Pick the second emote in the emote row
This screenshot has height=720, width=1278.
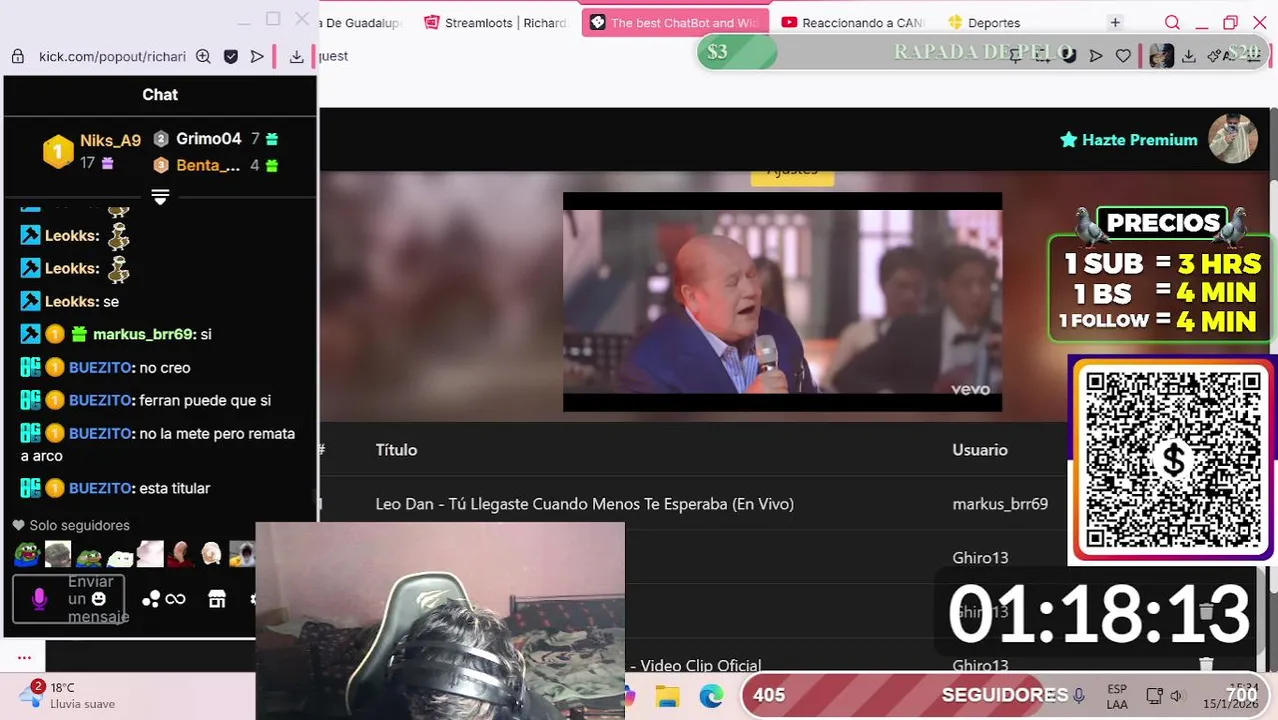tap(58, 554)
